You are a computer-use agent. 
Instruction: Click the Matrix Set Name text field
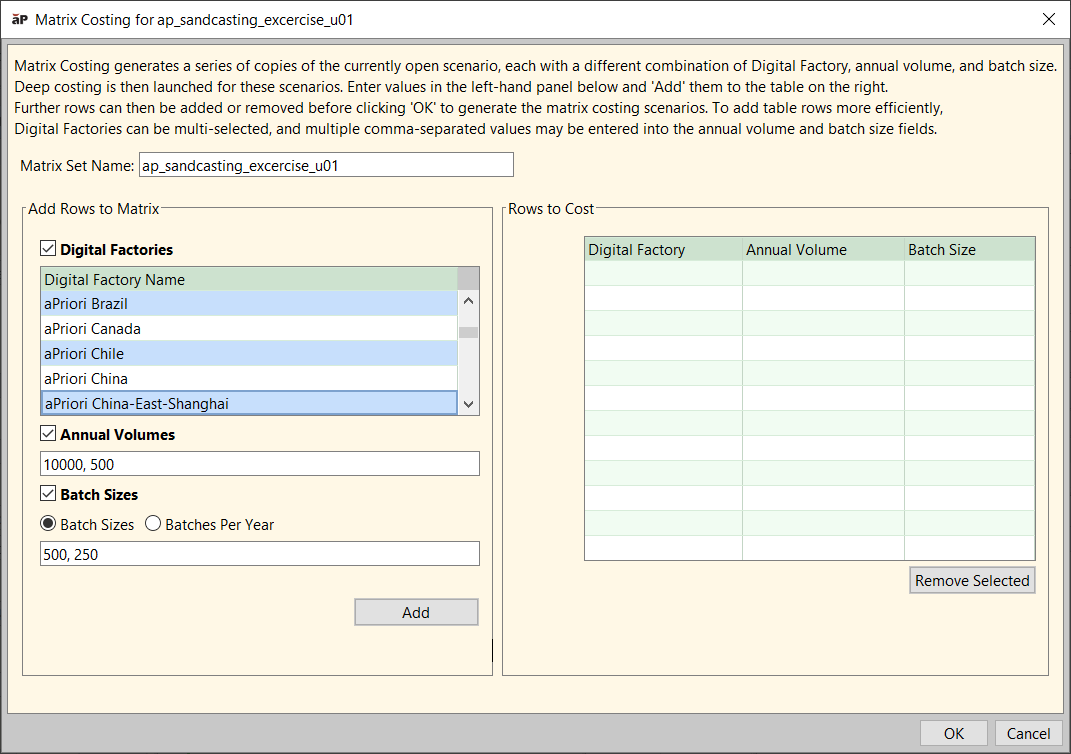325,165
